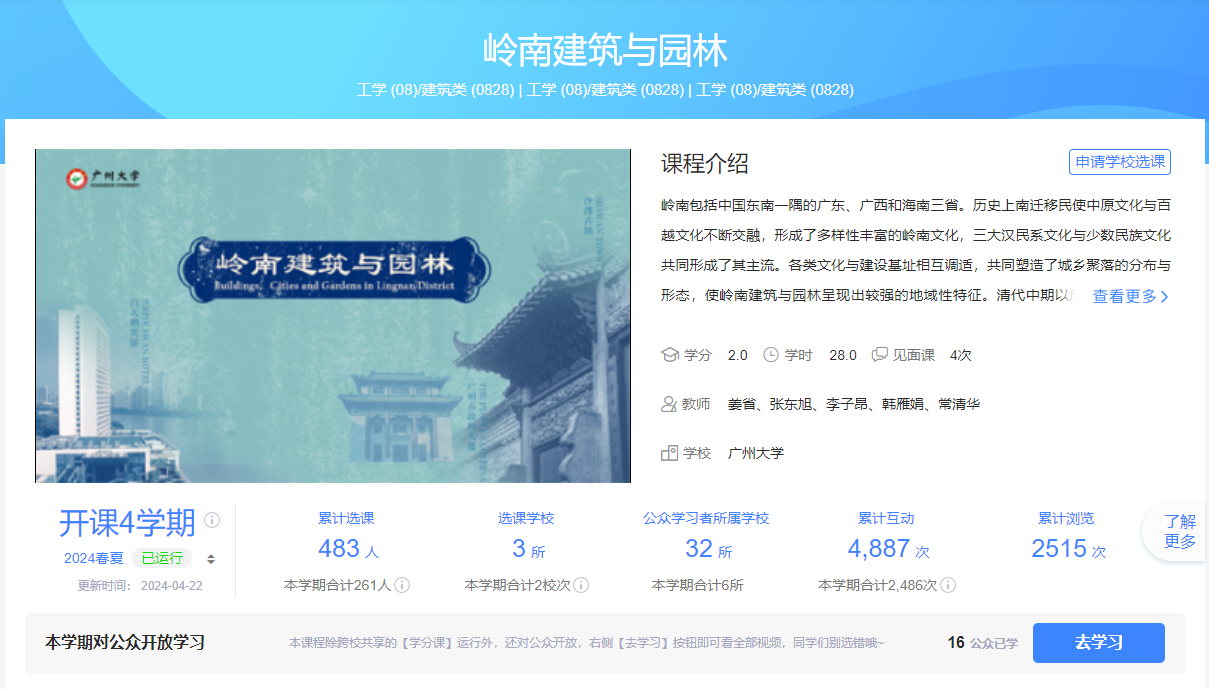Viewport: 1209px width, 689px height.
Task: Click the chat bubble icon beside 见面课
Action: [880, 355]
